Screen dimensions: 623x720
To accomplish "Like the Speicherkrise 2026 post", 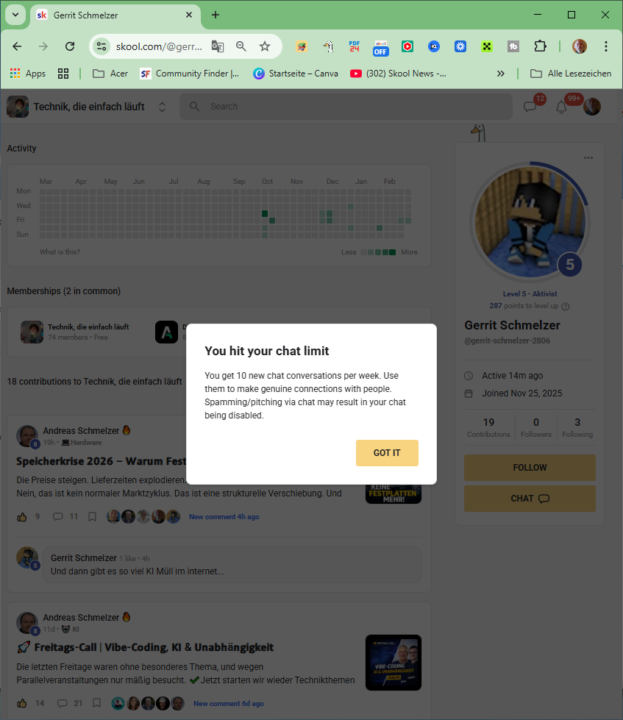I will coord(22,517).
